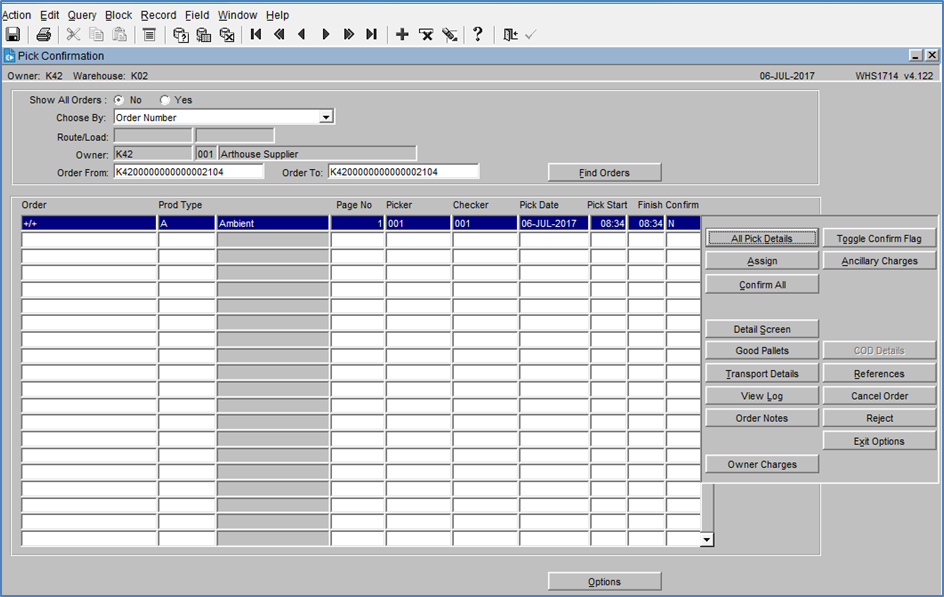Click the Previous Record arrow icon
944x597 pixels.
pos(302,34)
